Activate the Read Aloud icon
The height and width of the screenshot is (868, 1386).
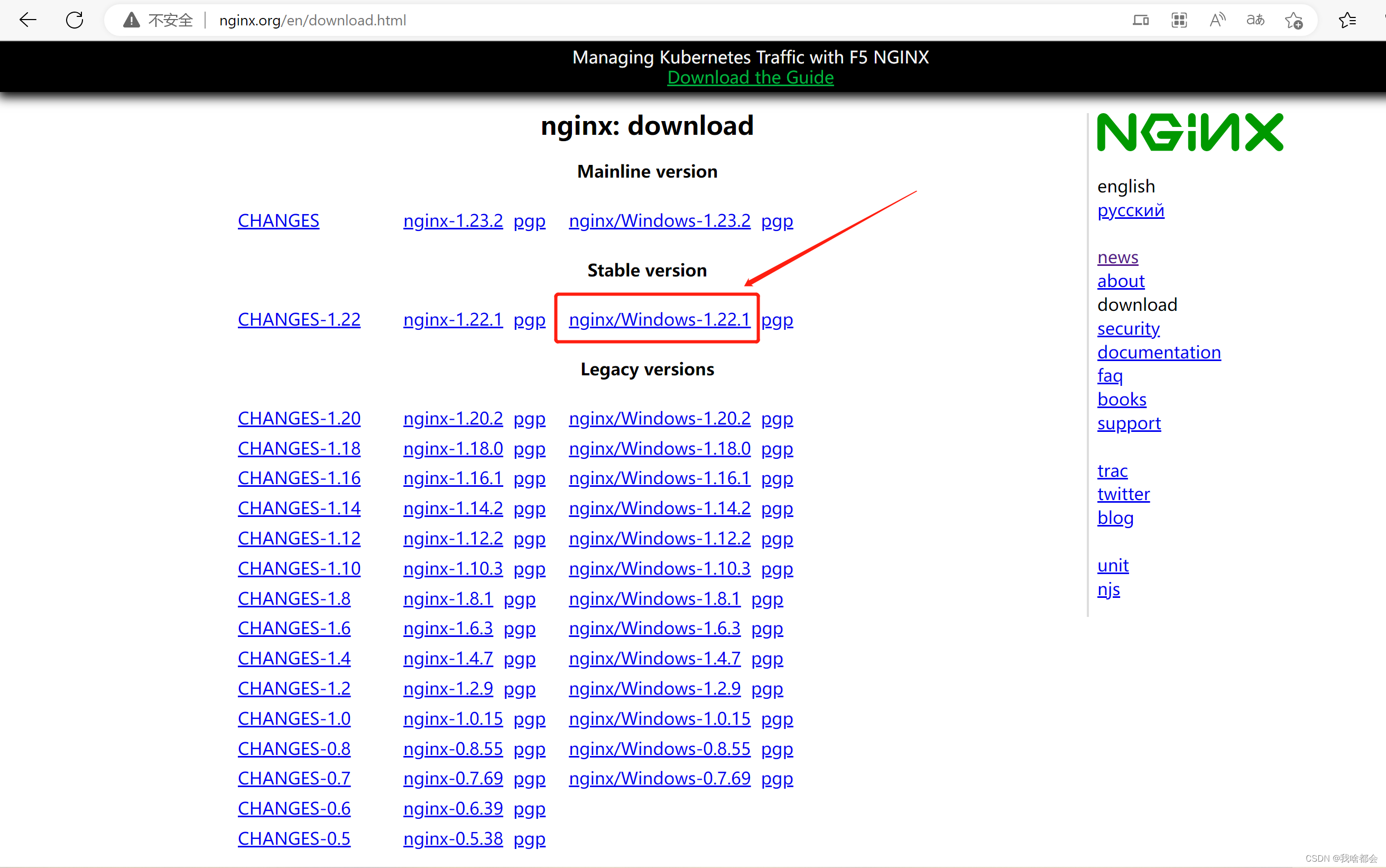(1217, 20)
